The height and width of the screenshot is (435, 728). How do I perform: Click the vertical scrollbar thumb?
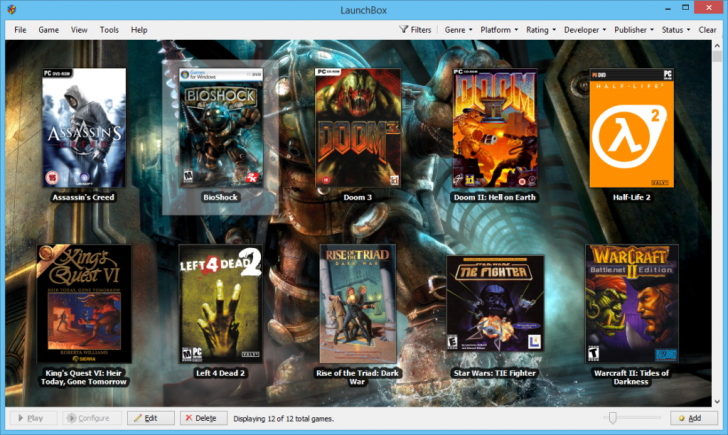717,56
